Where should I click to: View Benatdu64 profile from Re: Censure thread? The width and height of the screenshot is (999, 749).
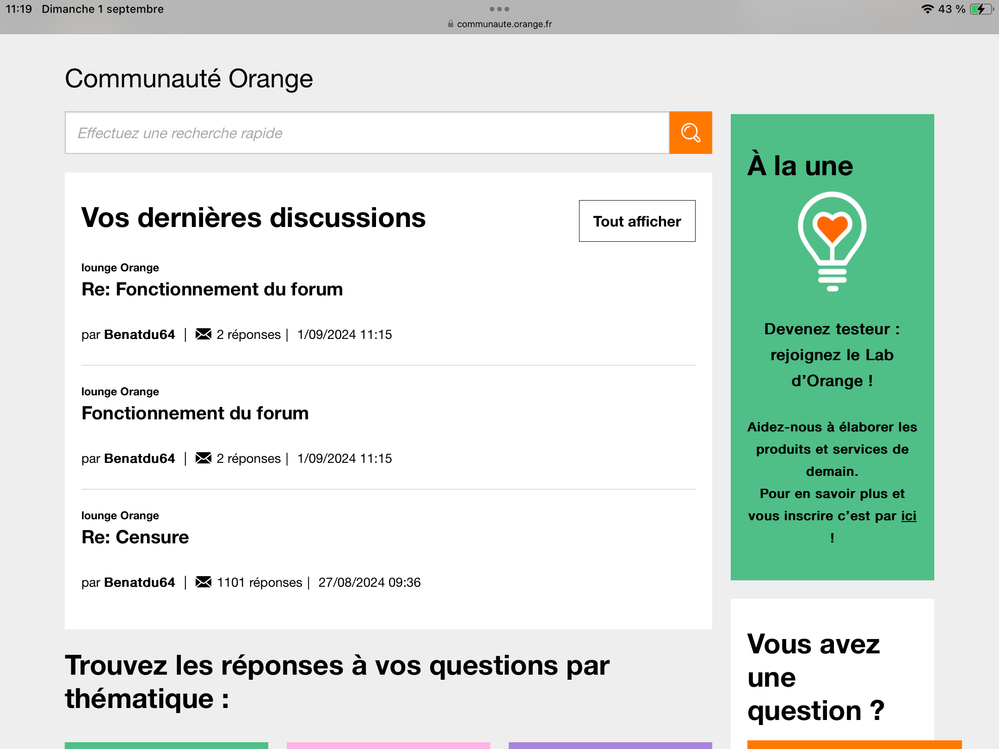pyautogui.click(x=139, y=582)
